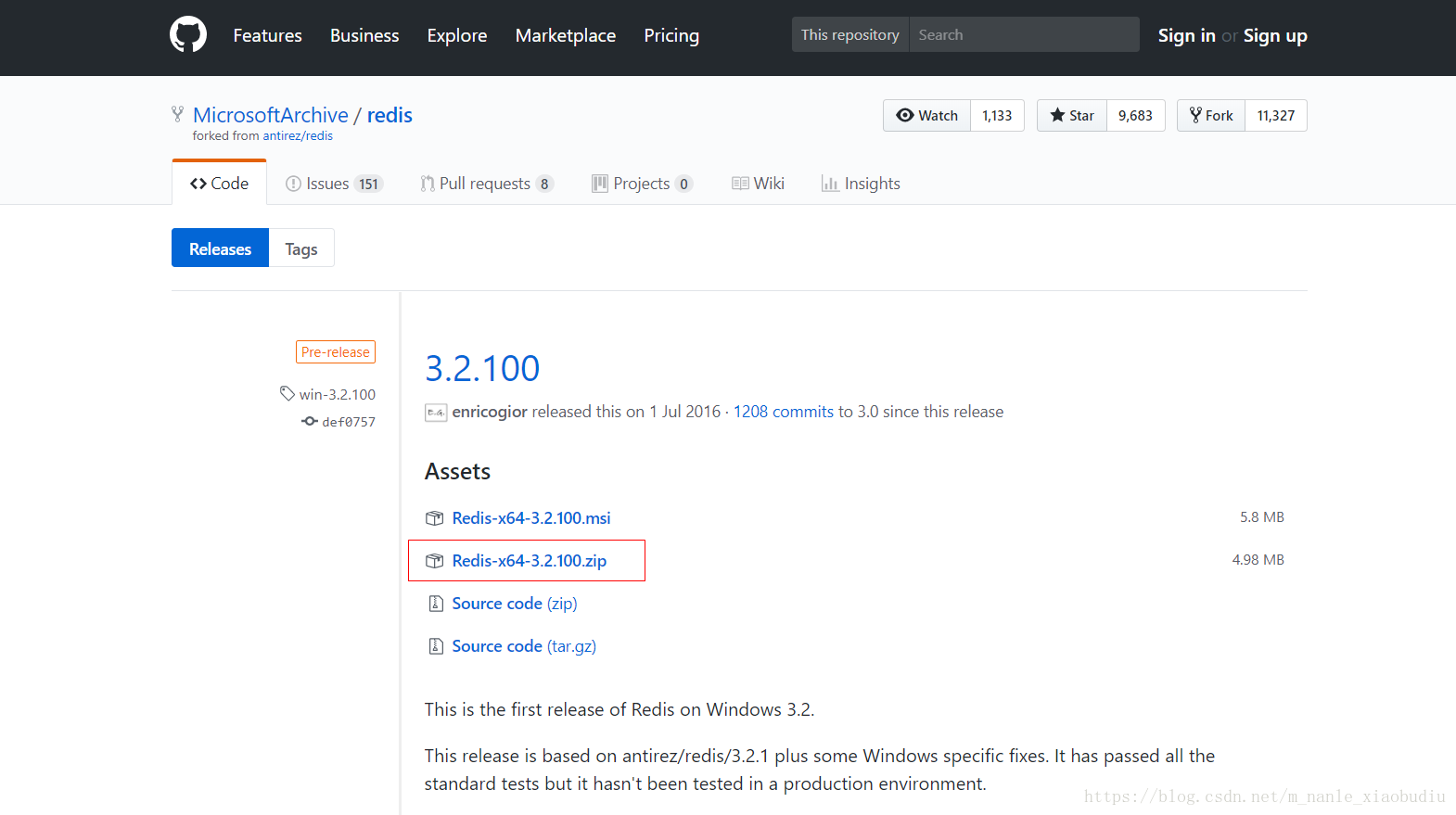Download Source code (zip)
The image size is (1456, 815).
(515, 604)
